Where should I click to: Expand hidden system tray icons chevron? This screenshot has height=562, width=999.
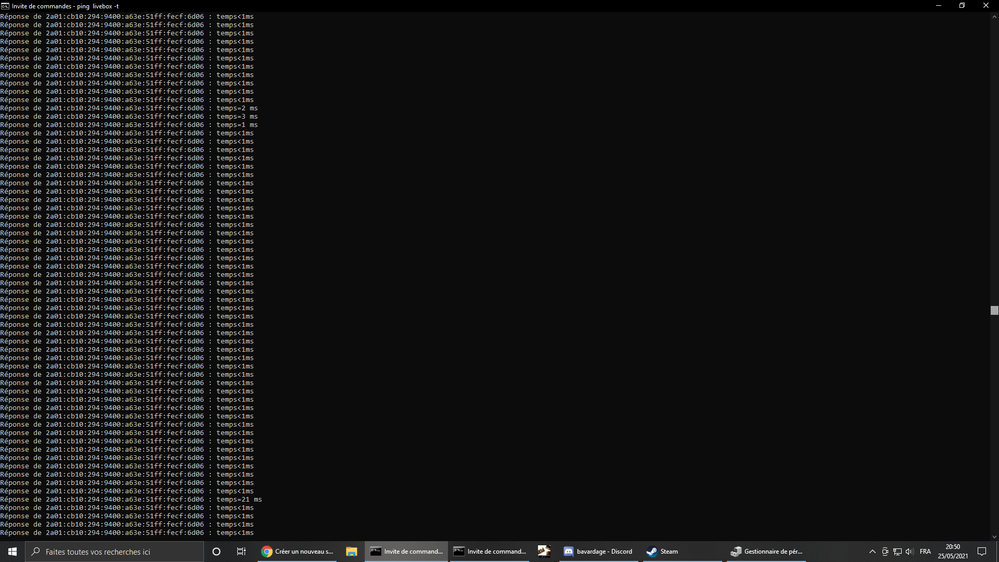coord(872,552)
